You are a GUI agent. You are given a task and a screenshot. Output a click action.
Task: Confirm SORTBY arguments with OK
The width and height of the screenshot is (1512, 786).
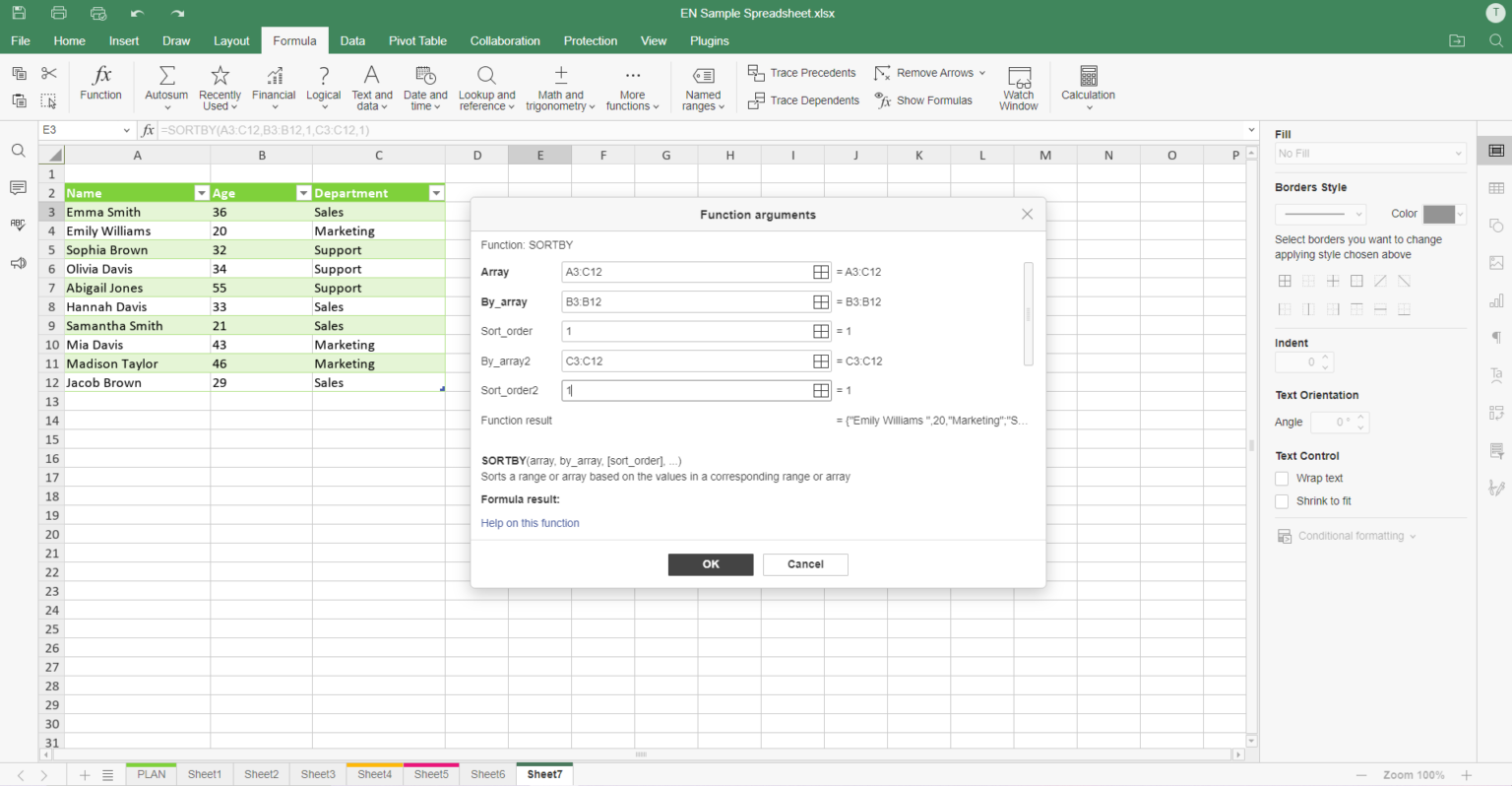coord(711,564)
